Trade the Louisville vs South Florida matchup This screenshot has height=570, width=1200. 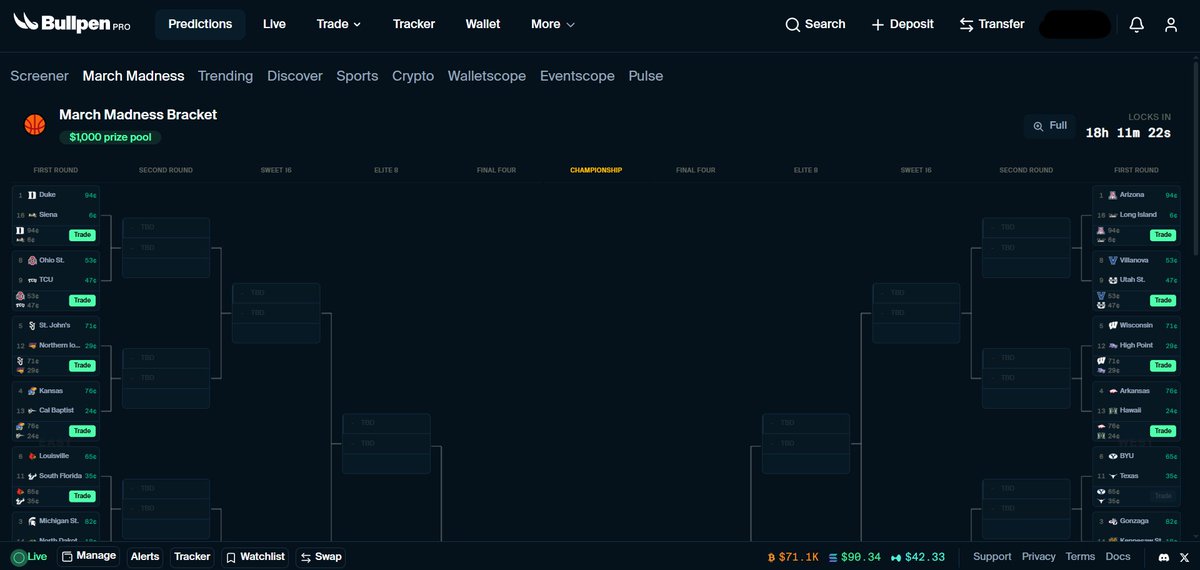(82, 496)
